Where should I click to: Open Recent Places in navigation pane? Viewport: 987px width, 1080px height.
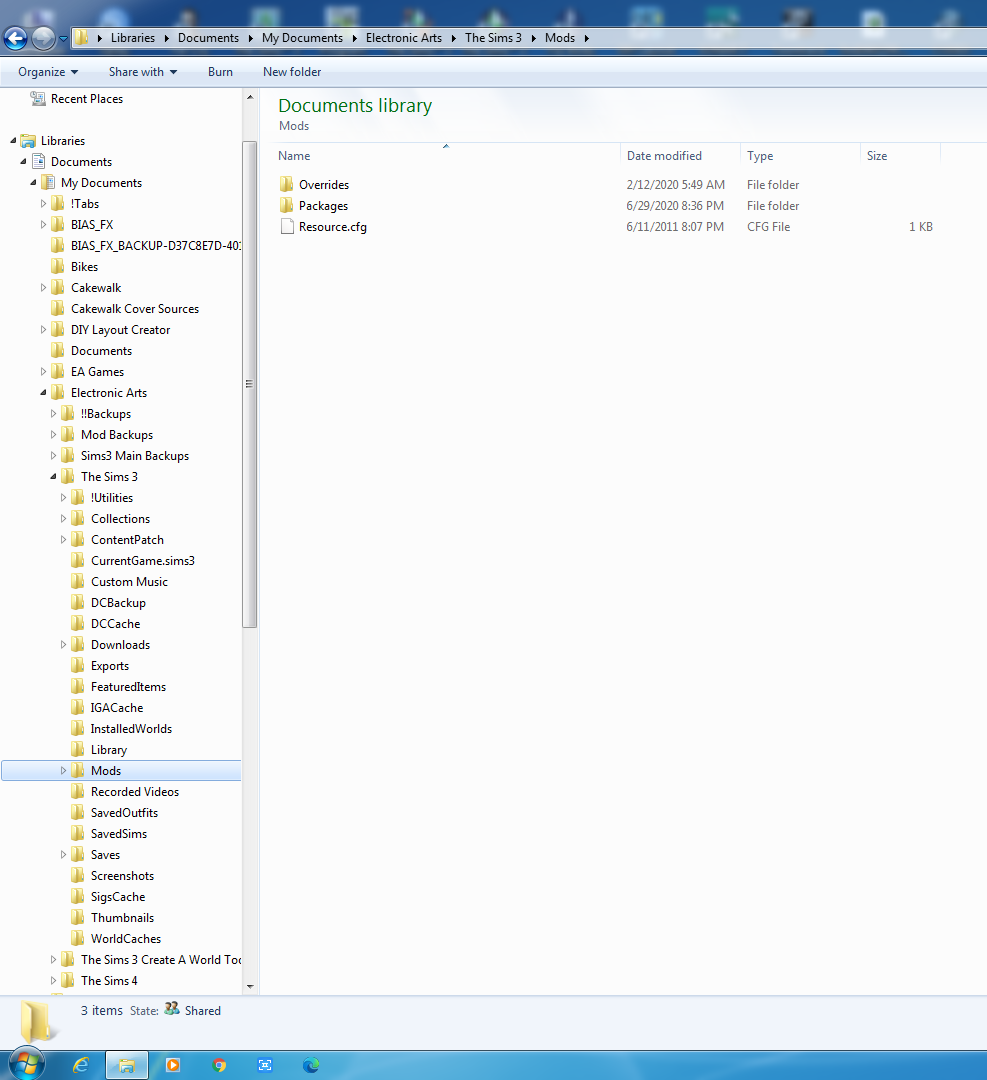tap(87, 99)
